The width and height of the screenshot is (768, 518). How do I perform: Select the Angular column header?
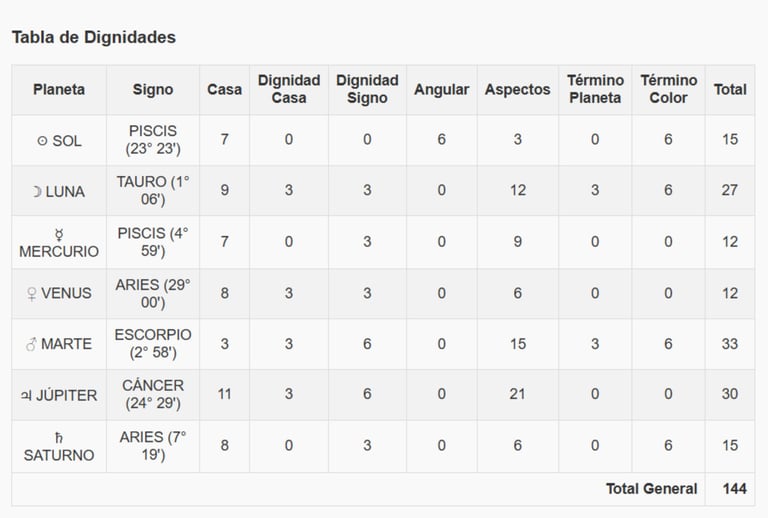(441, 89)
